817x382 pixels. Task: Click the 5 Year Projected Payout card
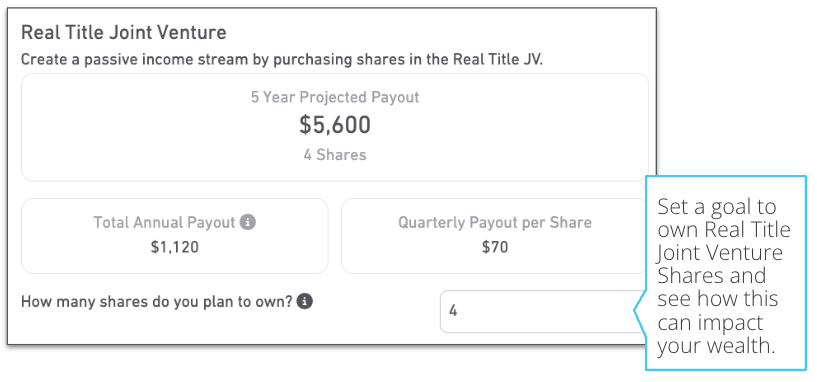tap(335, 127)
